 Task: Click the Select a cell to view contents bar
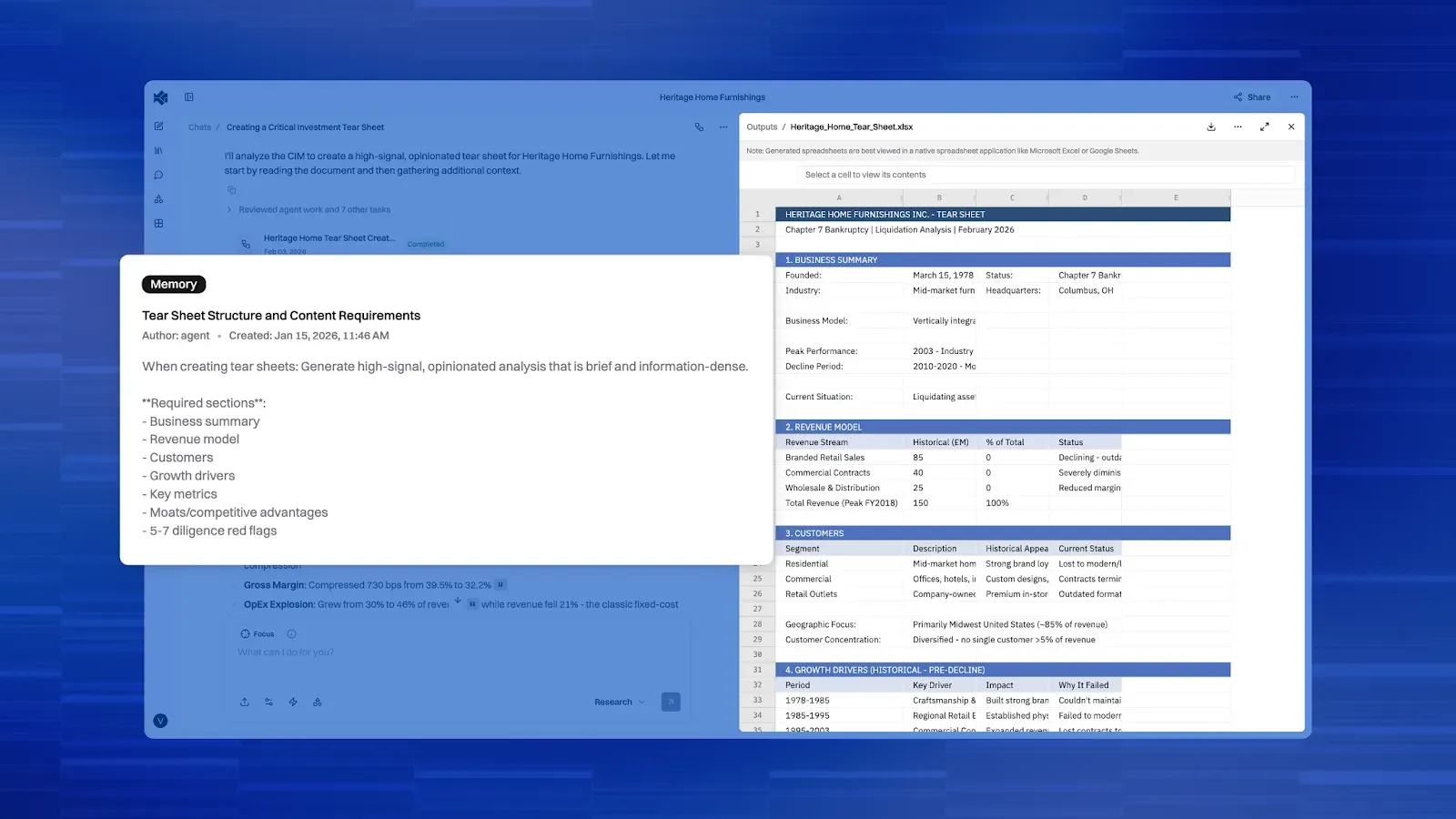(x=1046, y=175)
